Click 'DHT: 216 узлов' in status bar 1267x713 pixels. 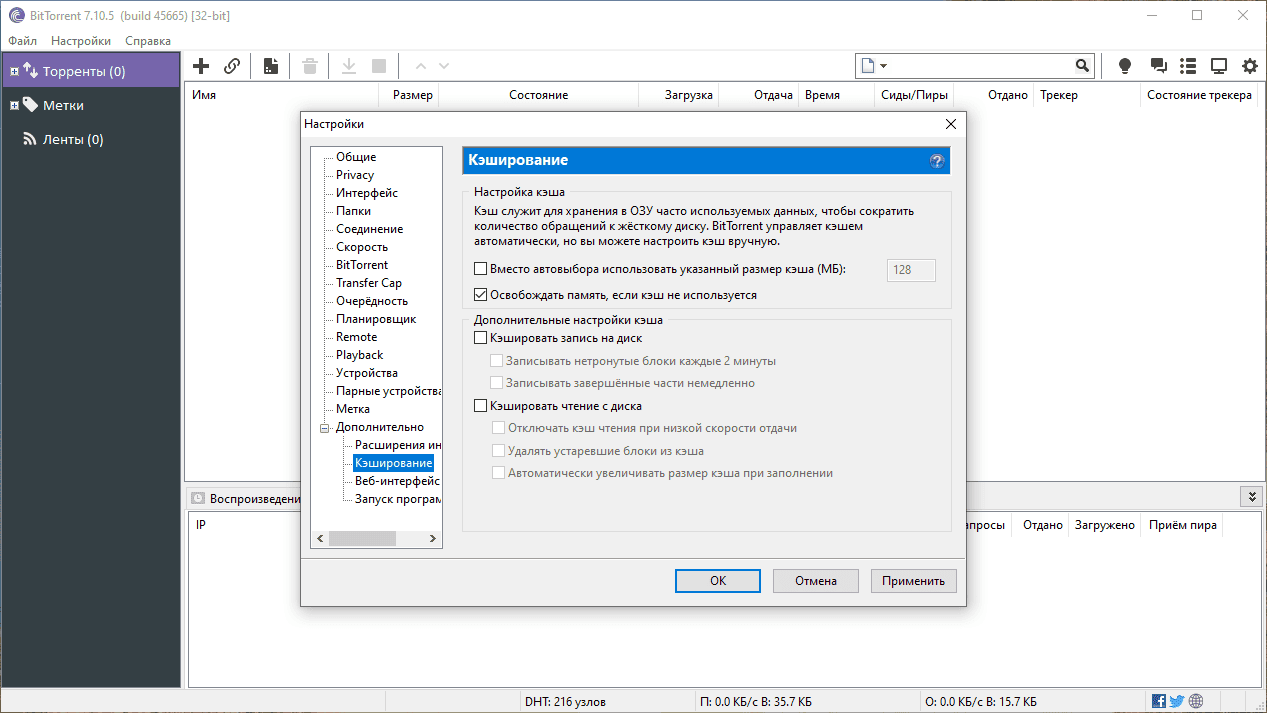(565, 702)
